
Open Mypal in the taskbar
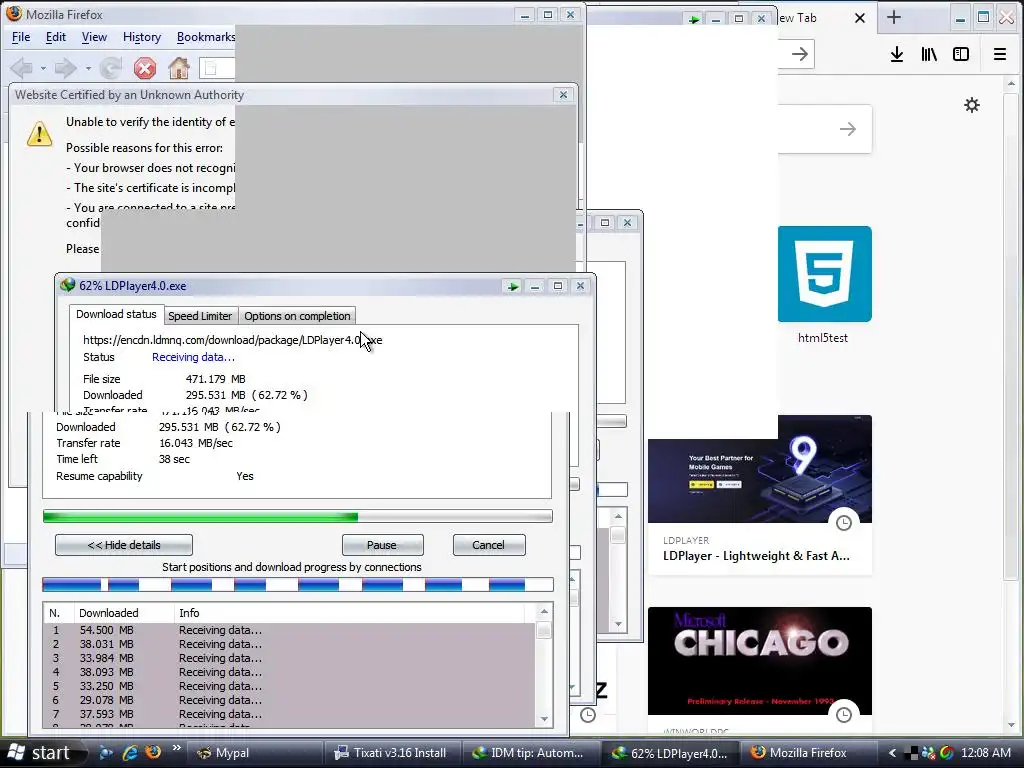click(255, 753)
